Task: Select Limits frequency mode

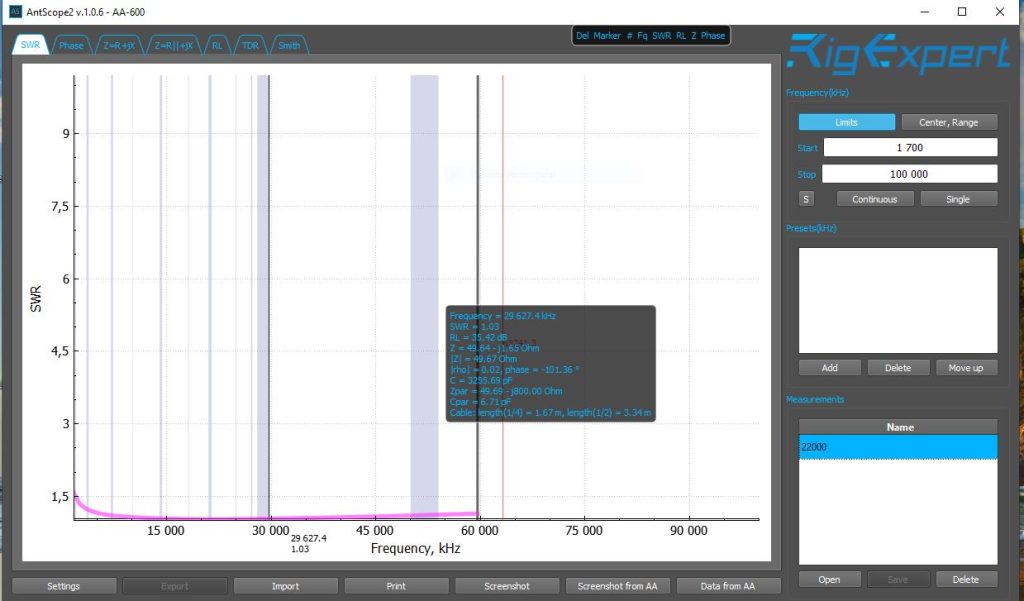Action: pyautogui.click(x=846, y=122)
